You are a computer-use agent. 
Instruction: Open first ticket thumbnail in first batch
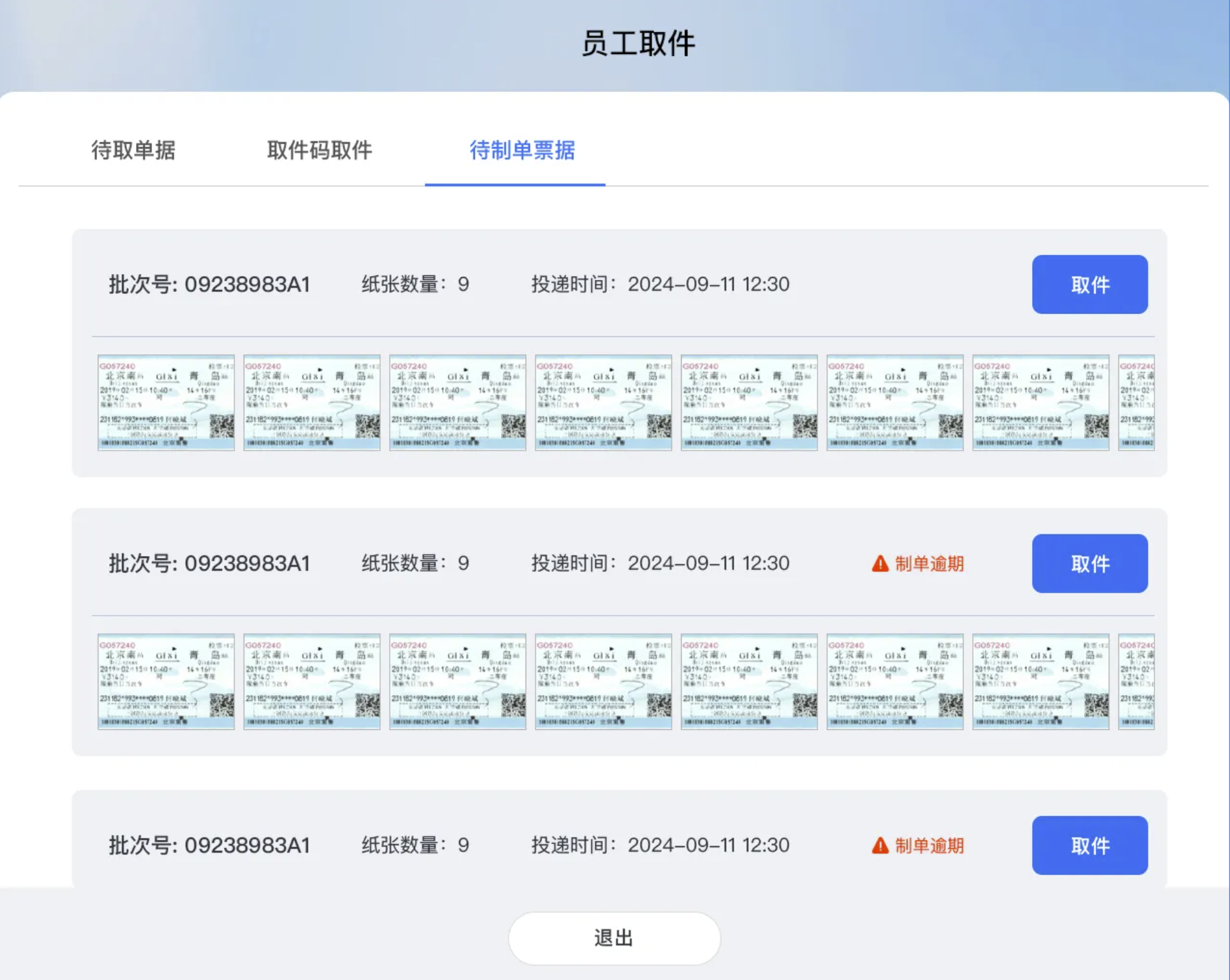tap(166, 402)
